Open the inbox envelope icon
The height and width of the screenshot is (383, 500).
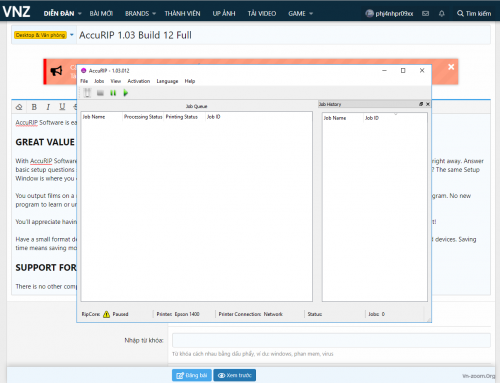click(x=425, y=14)
